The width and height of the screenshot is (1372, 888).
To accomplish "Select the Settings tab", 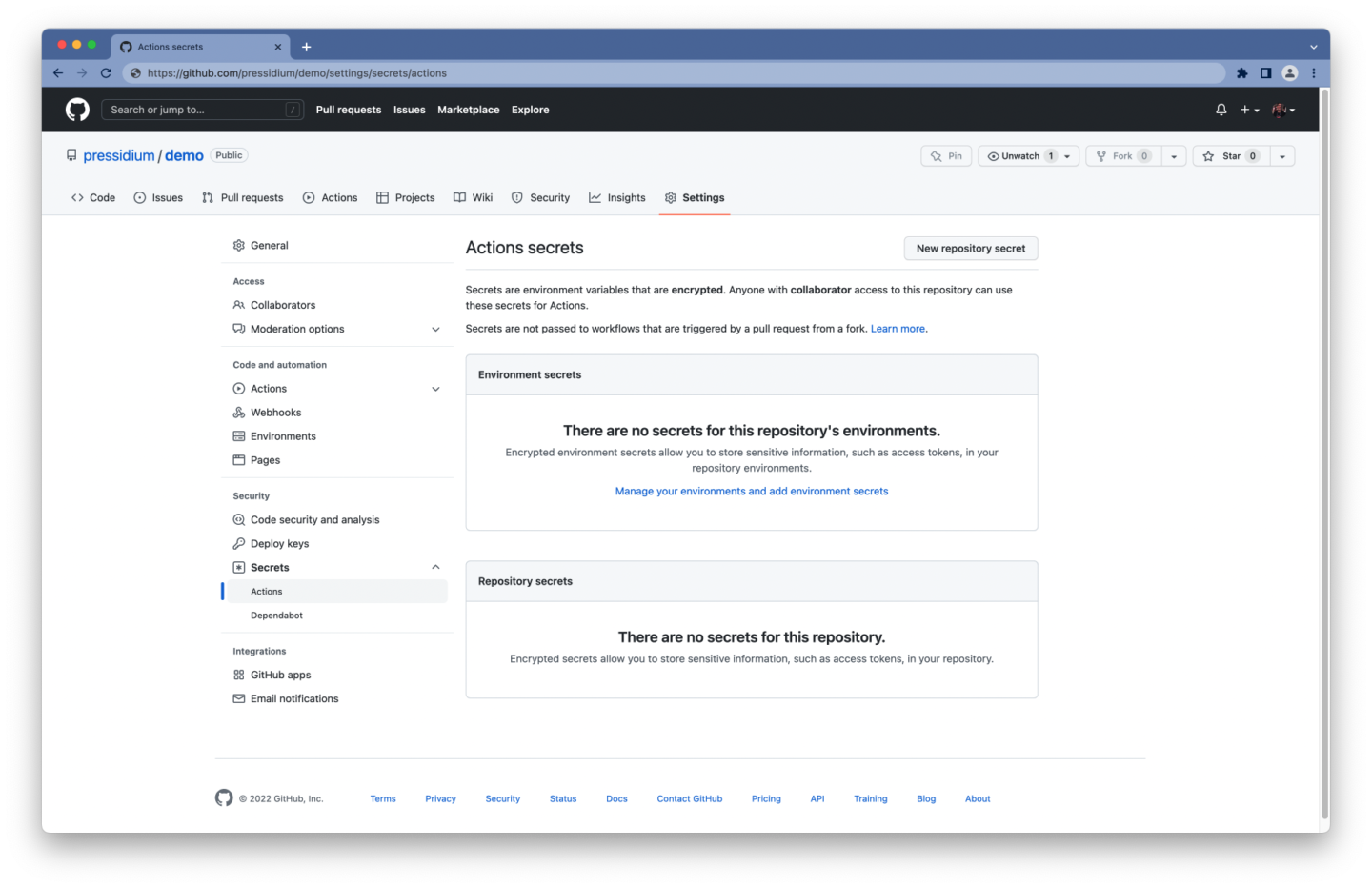I will coord(695,198).
